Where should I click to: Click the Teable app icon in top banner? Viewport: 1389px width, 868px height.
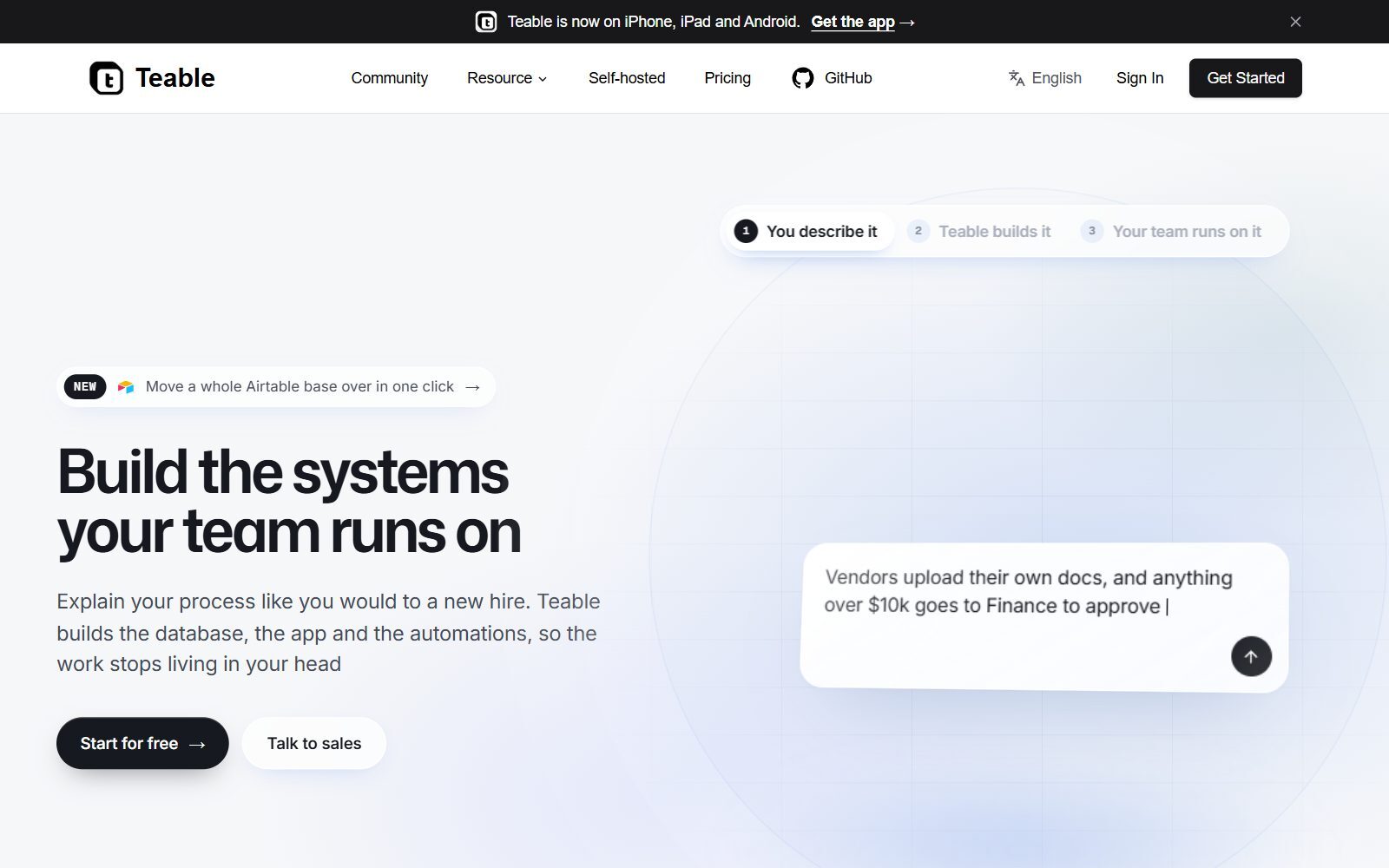486,22
